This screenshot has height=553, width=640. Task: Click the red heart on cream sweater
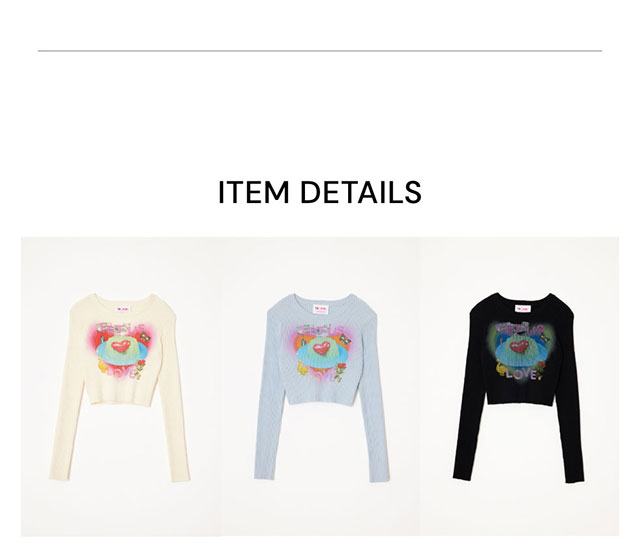pyautogui.click(x=121, y=346)
